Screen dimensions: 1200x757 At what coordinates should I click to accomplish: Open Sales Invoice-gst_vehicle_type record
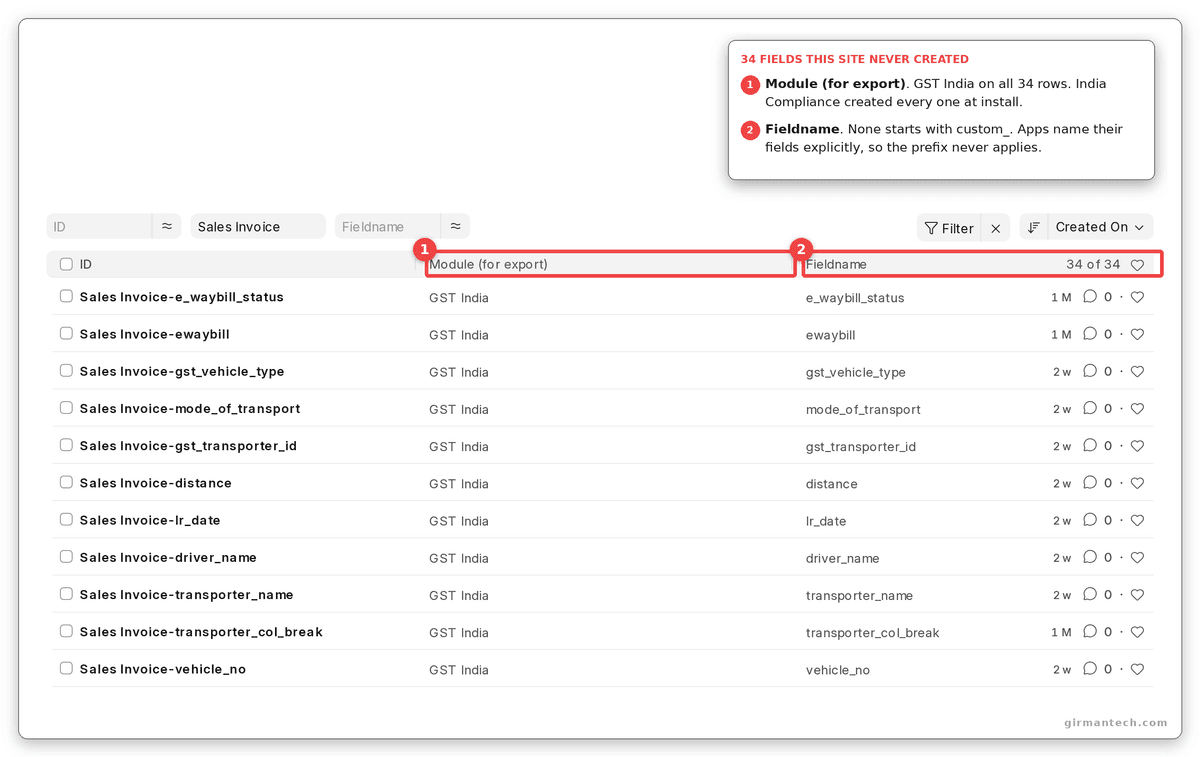[182, 371]
